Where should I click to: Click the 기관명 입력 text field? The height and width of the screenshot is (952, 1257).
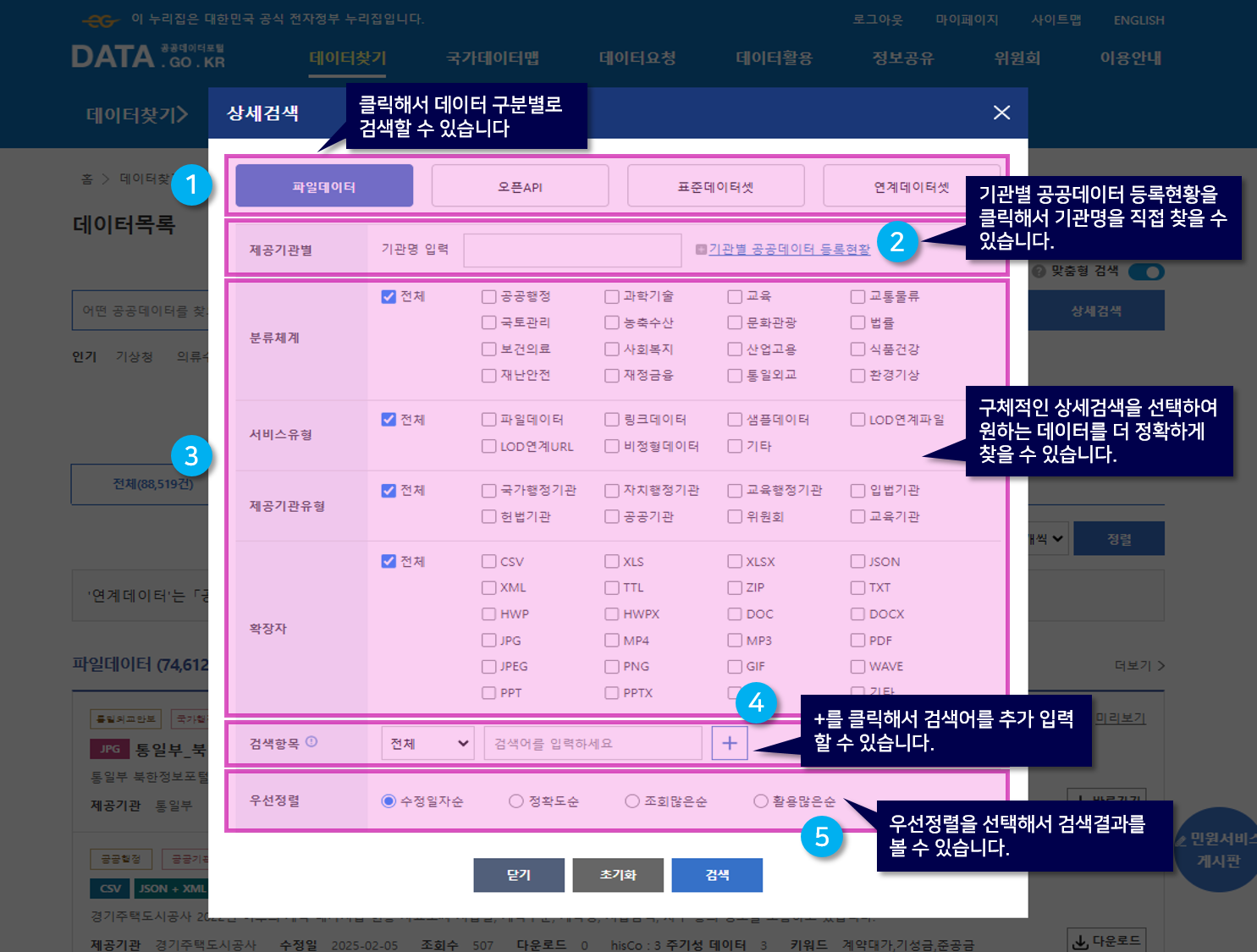[x=573, y=250]
